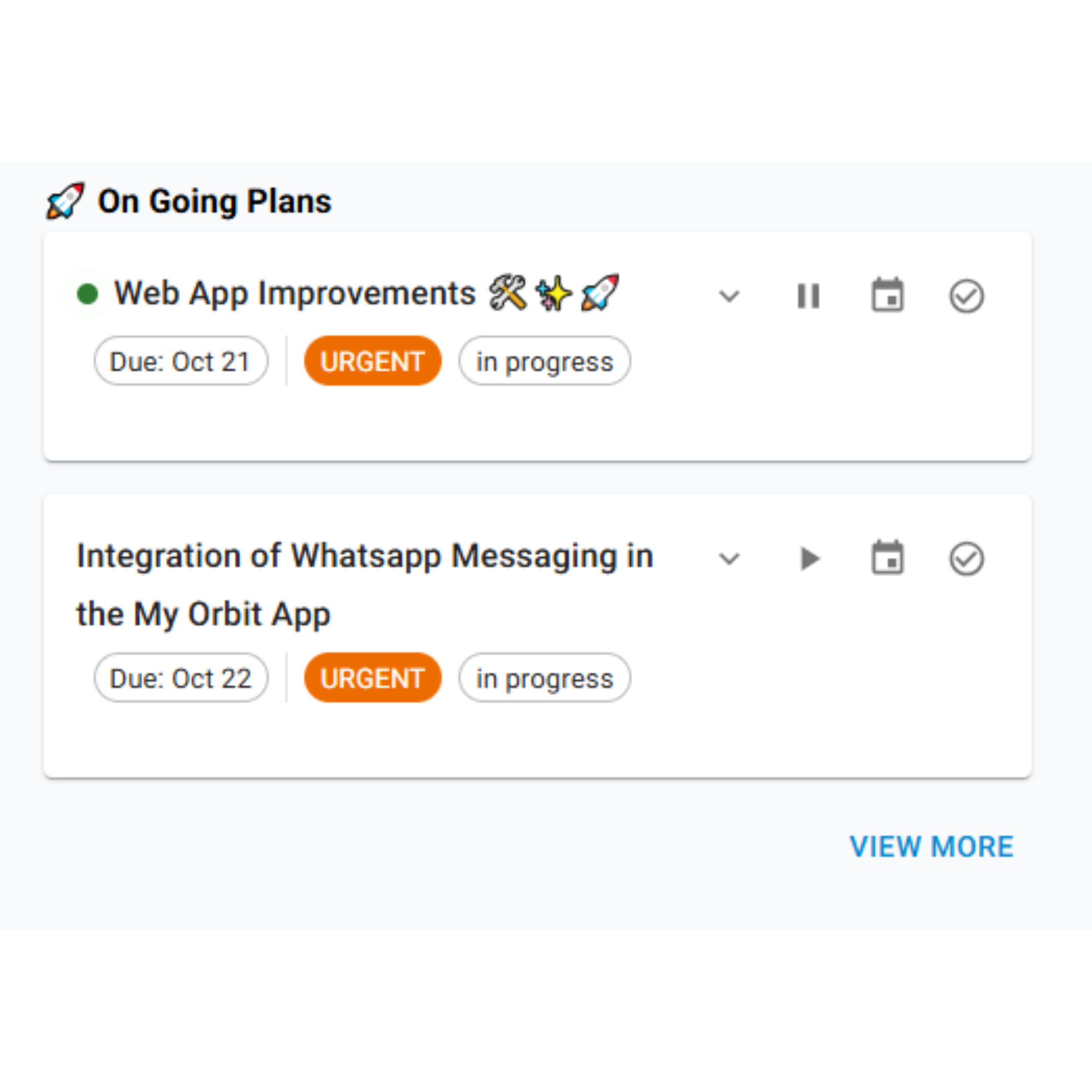The height and width of the screenshot is (1092, 1092).
Task: Click the rocket icon beside On Going Plans
Action: click(64, 200)
